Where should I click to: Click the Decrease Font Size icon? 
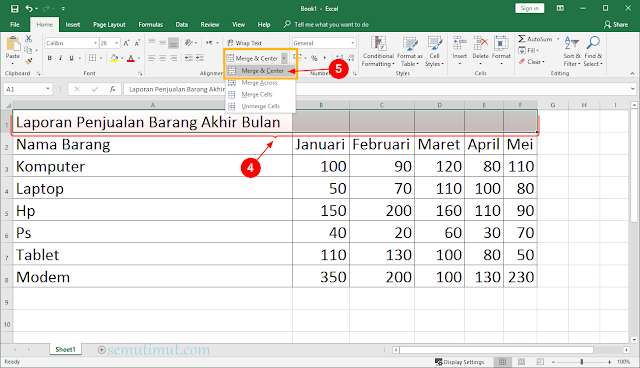[x=137, y=43]
